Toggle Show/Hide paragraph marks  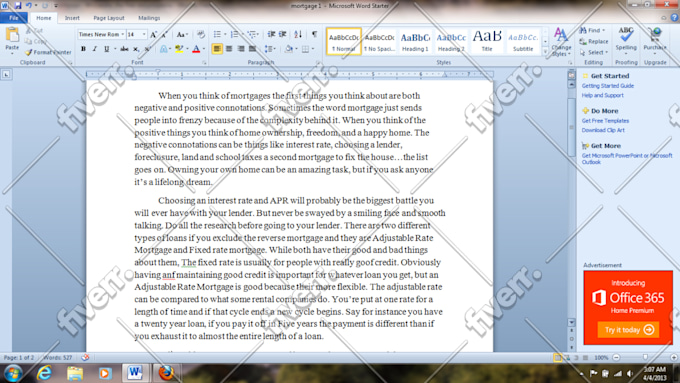click(314, 34)
